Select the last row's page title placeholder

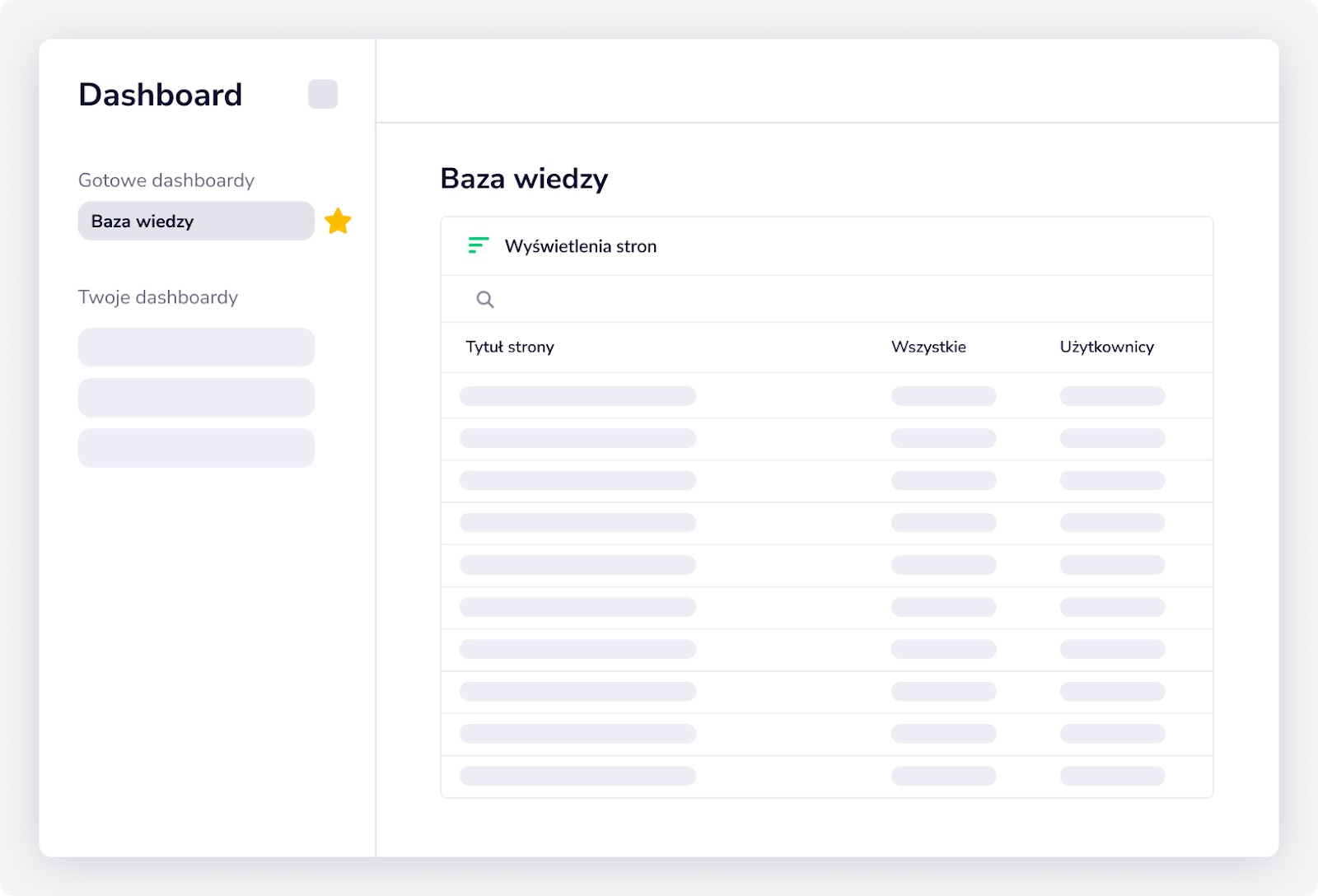point(577,776)
